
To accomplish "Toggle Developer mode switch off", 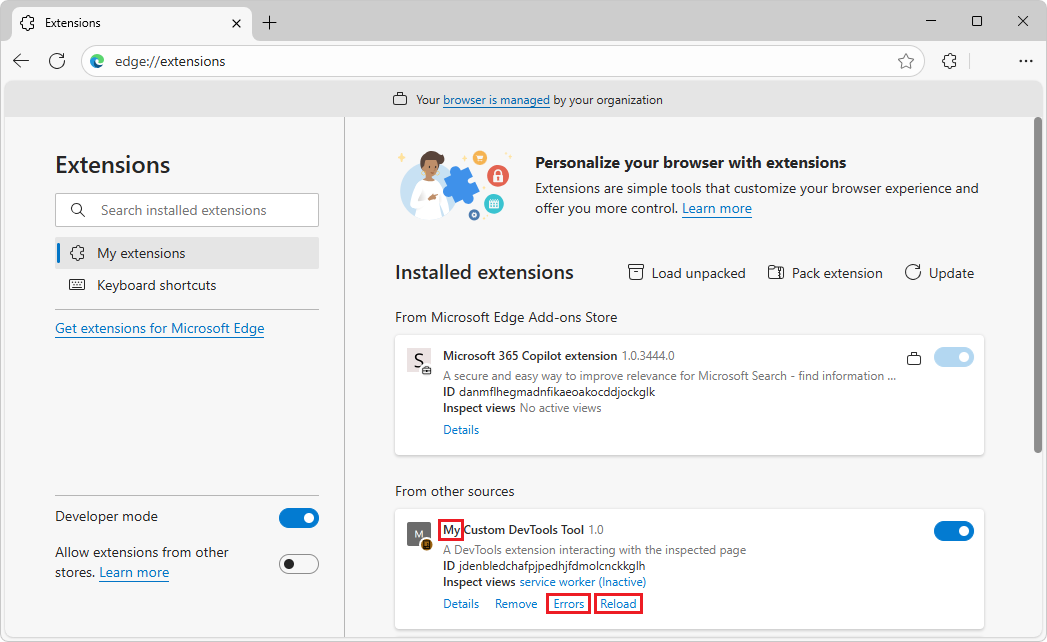I will [x=298, y=518].
